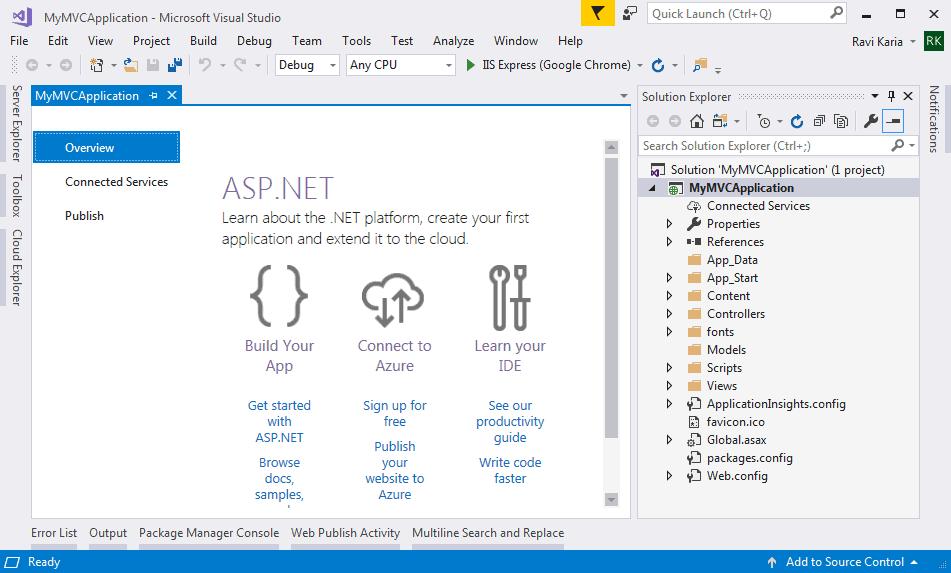Screen dimensions: 951x573
Task: Expand the Controllers folder
Action: point(669,313)
